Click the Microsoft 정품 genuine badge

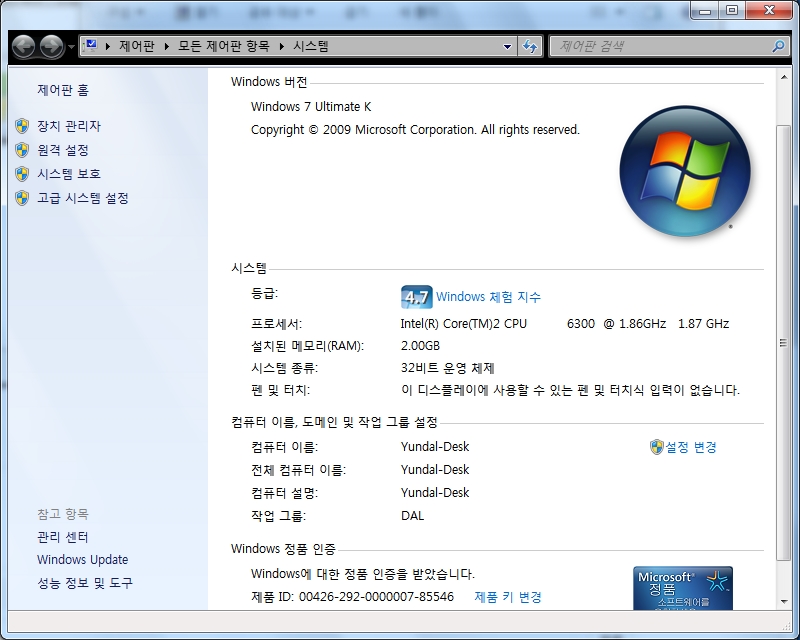pyautogui.click(x=683, y=588)
